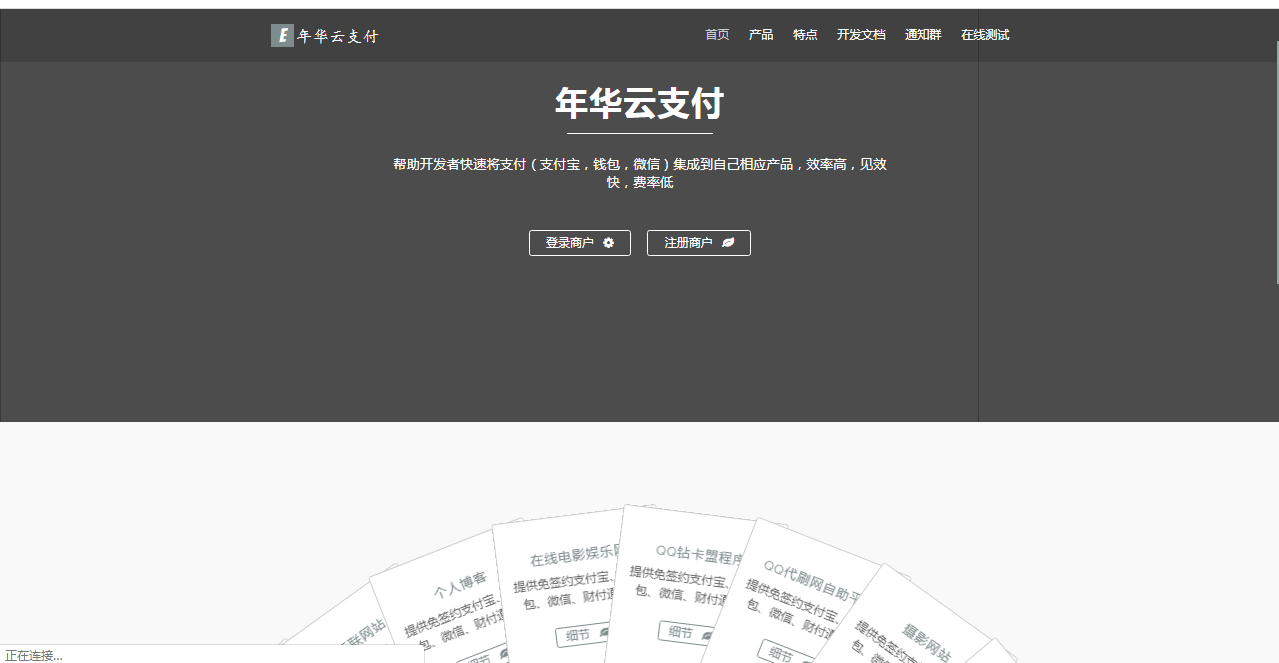
Task: Click the leaf icon inside 注册商户 button
Action: 728,243
